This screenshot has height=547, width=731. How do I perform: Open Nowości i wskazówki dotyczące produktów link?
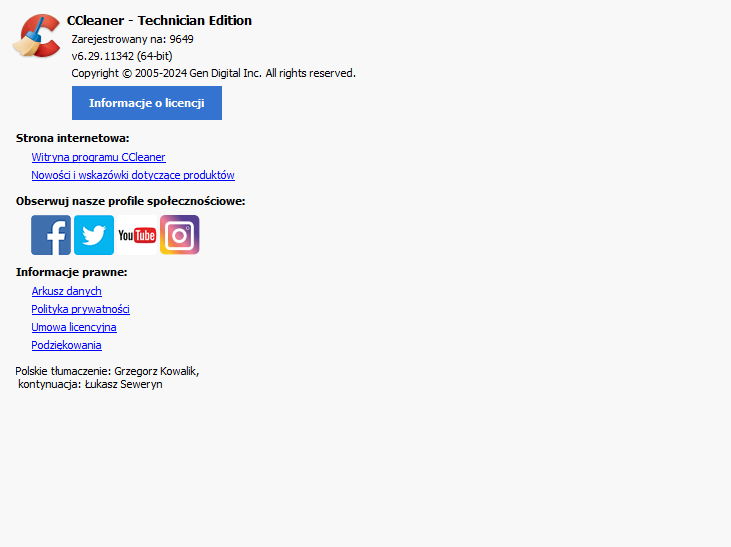pos(133,175)
